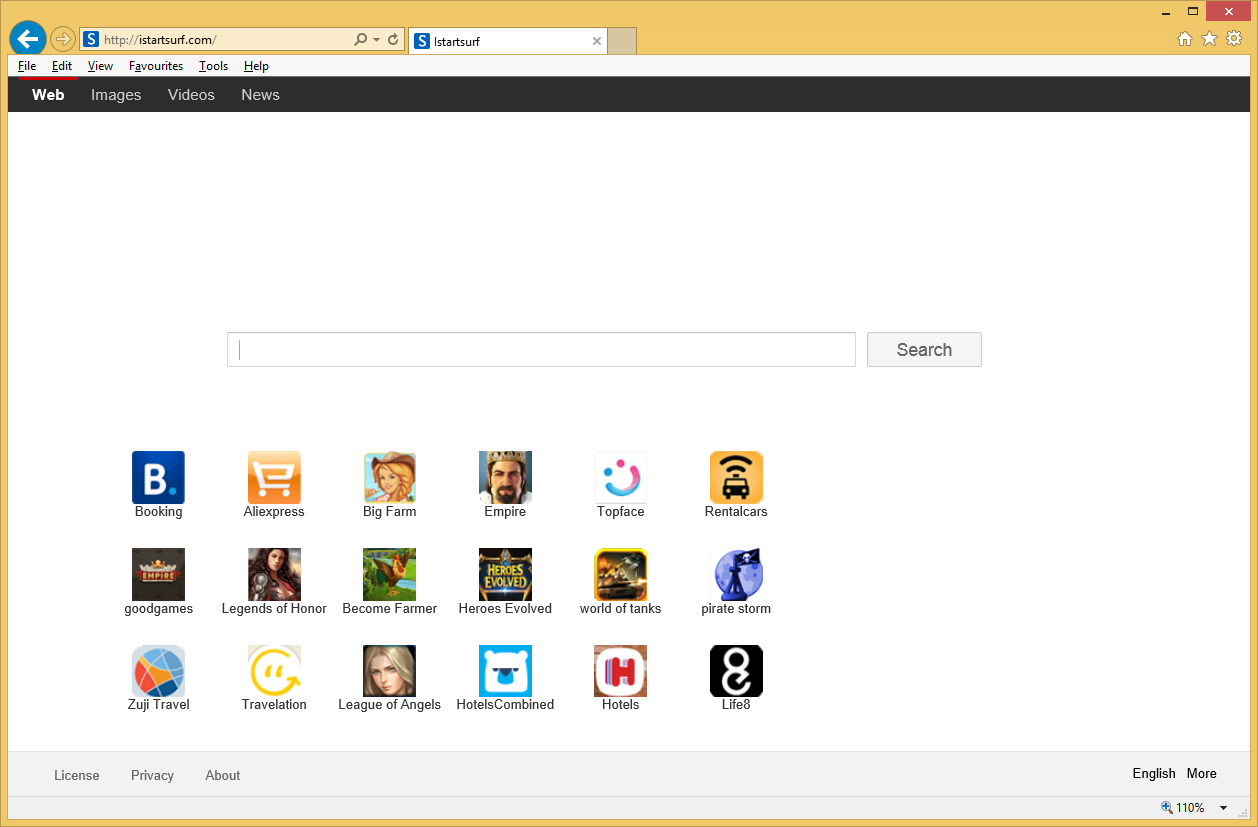
Task: Open the Aliexpress shopping cart icon
Action: point(274,477)
